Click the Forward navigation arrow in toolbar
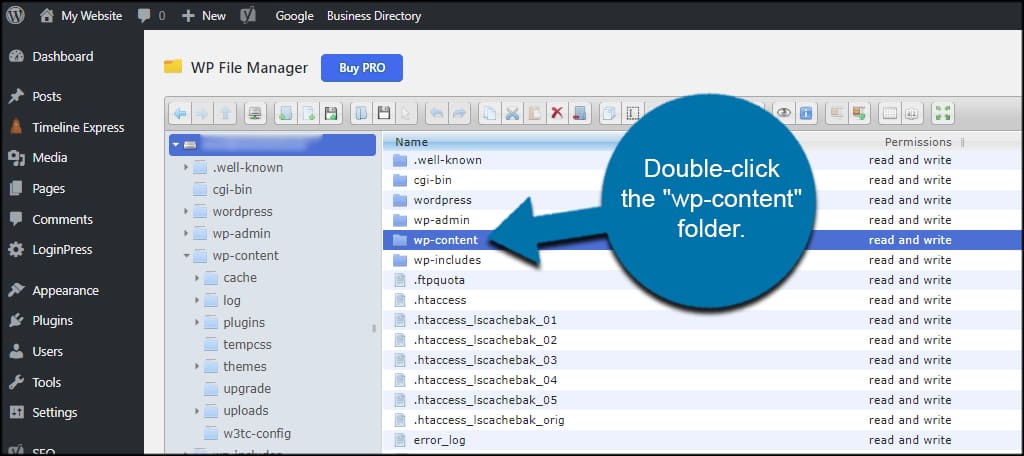Viewport: 1024px width, 456px height. pyautogui.click(x=202, y=113)
